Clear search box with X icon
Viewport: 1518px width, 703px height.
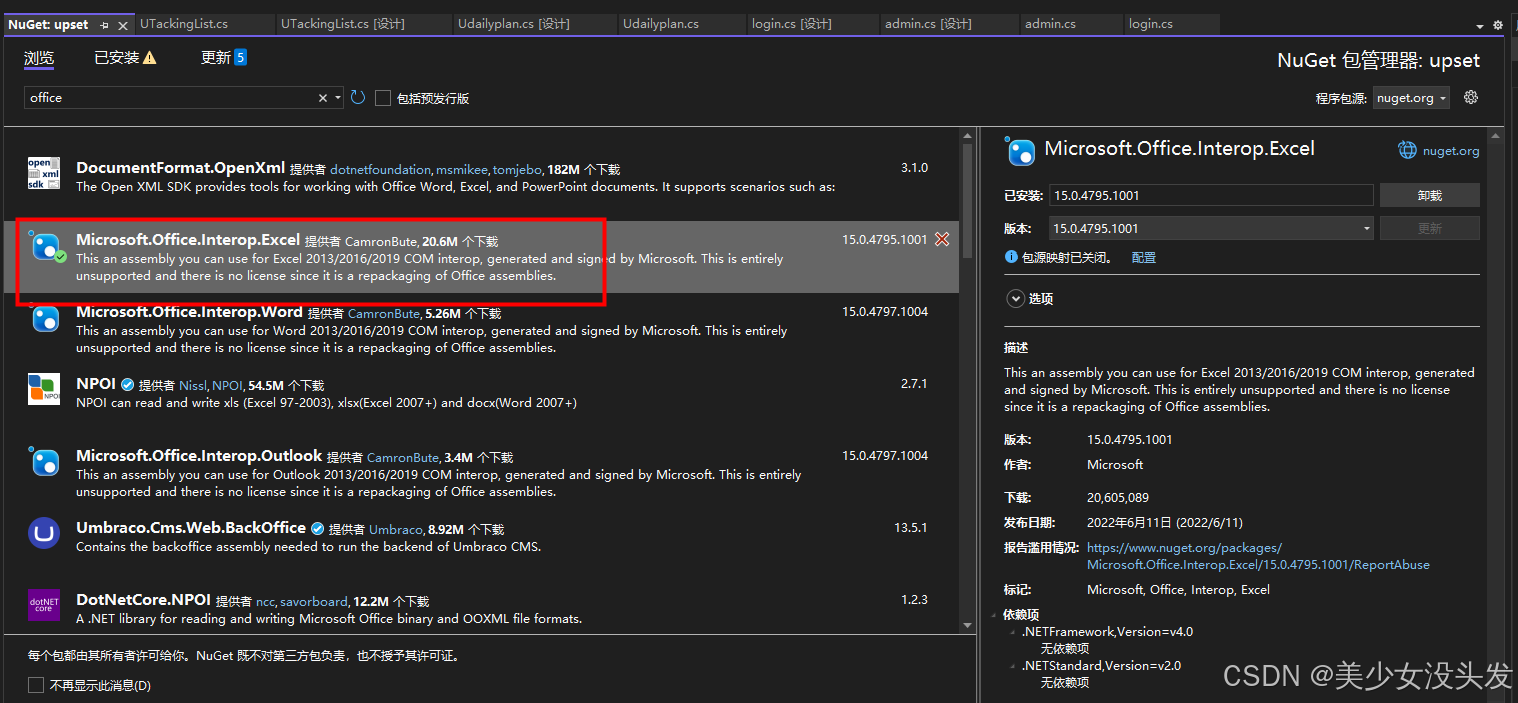(x=323, y=97)
